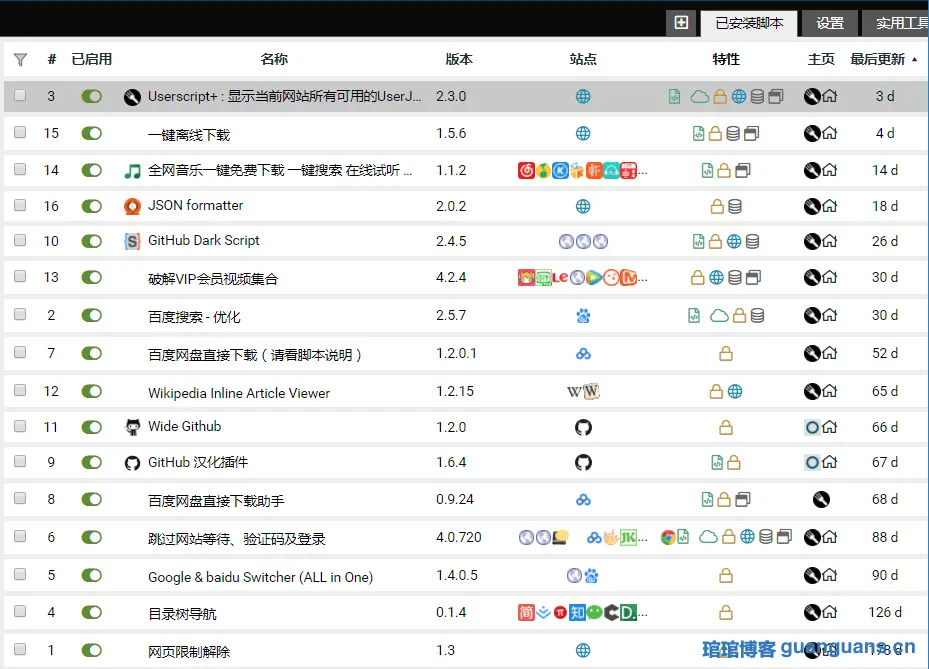The height and width of the screenshot is (669, 929).
Task: Click JSON formatter script icon
Action: (132, 206)
